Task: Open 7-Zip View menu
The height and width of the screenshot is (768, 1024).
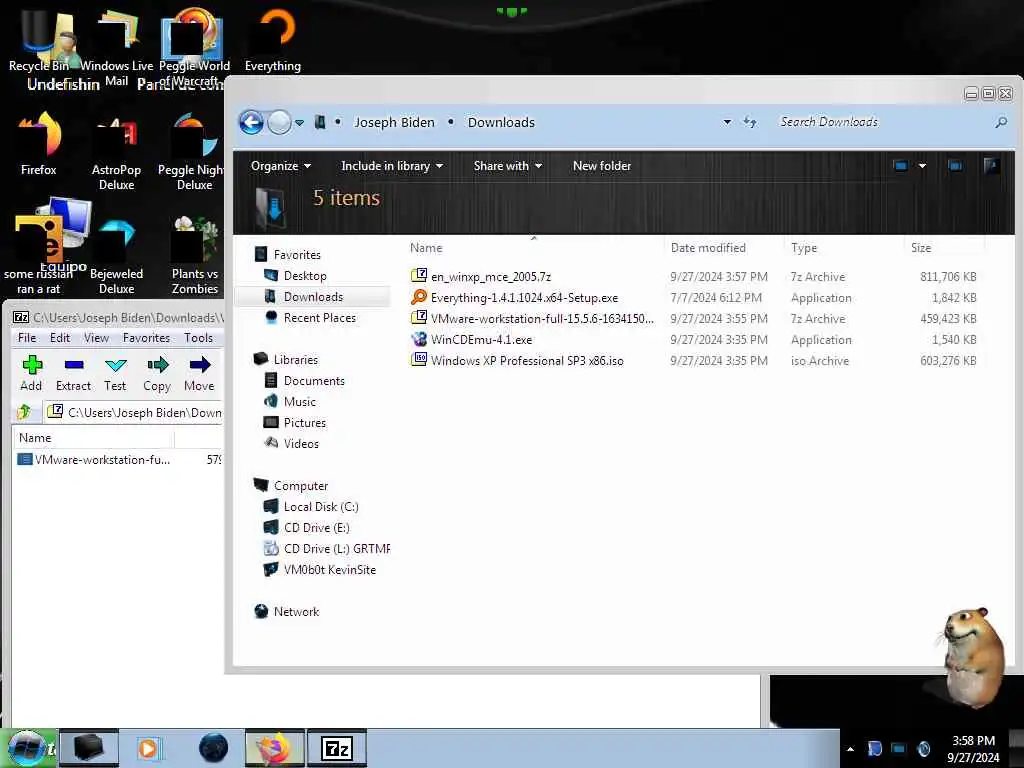Action: 96,338
